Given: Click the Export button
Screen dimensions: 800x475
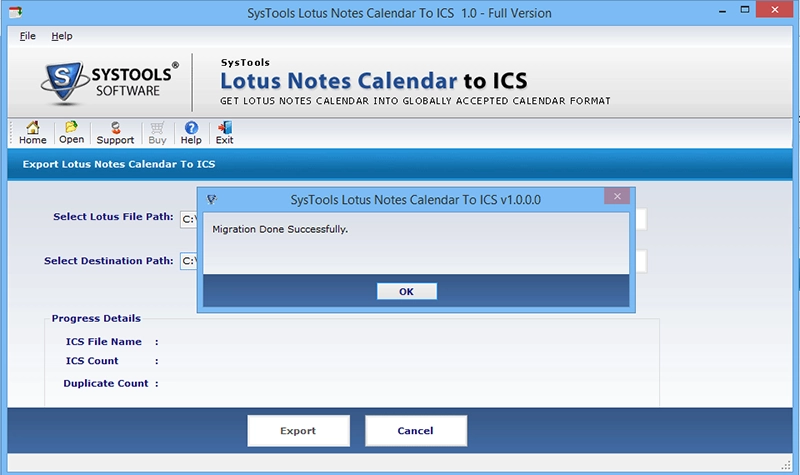Looking at the screenshot, I should point(298,431).
